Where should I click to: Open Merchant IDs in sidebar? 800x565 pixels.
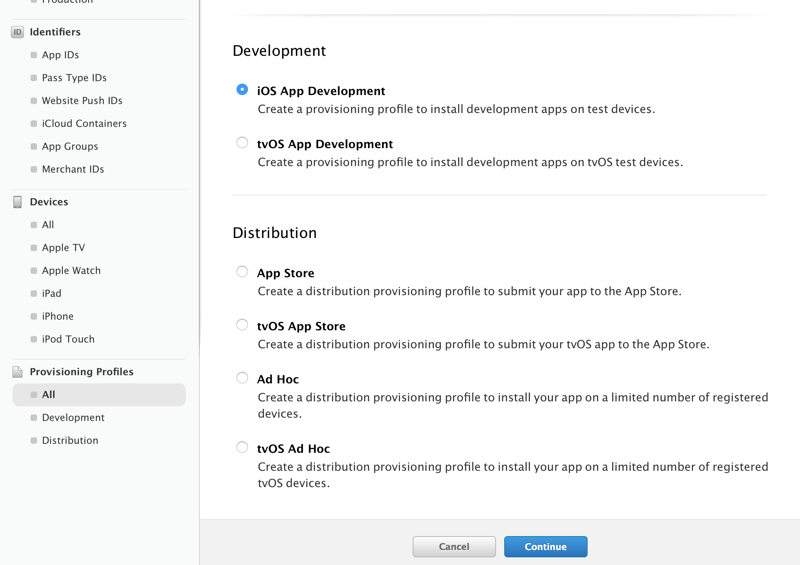click(x=73, y=170)
